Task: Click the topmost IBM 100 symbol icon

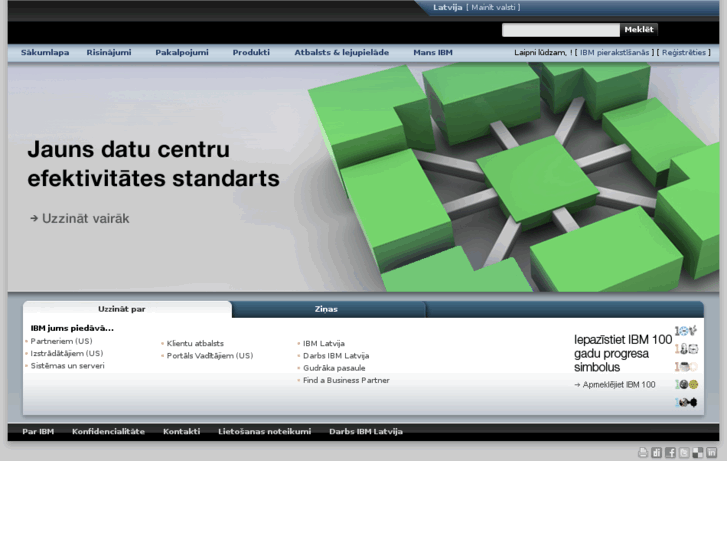Action: 686,331
